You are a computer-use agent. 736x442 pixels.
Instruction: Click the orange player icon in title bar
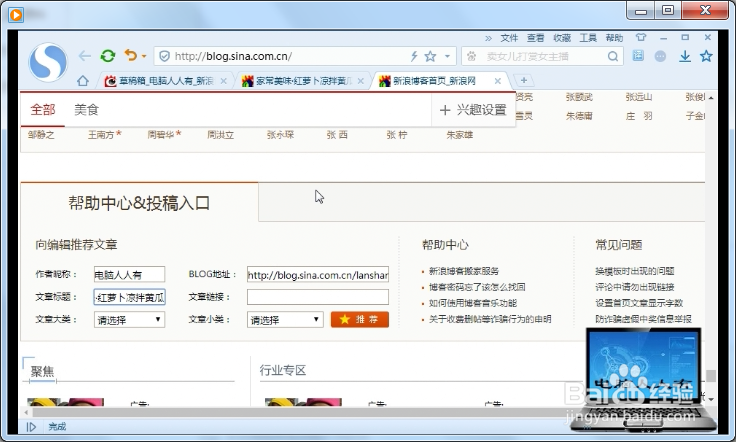point(15,15)
